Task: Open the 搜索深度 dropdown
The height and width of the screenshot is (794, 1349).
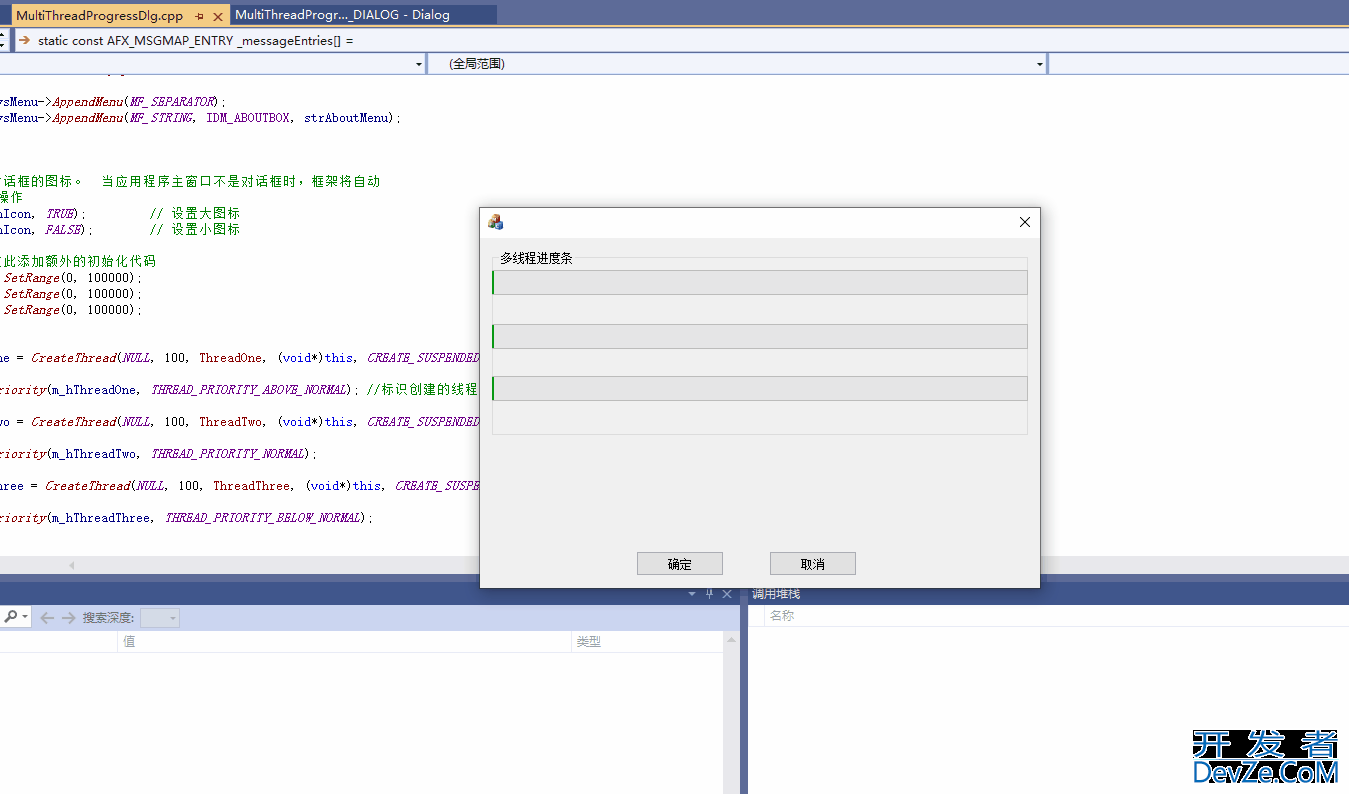Action: 160,618
